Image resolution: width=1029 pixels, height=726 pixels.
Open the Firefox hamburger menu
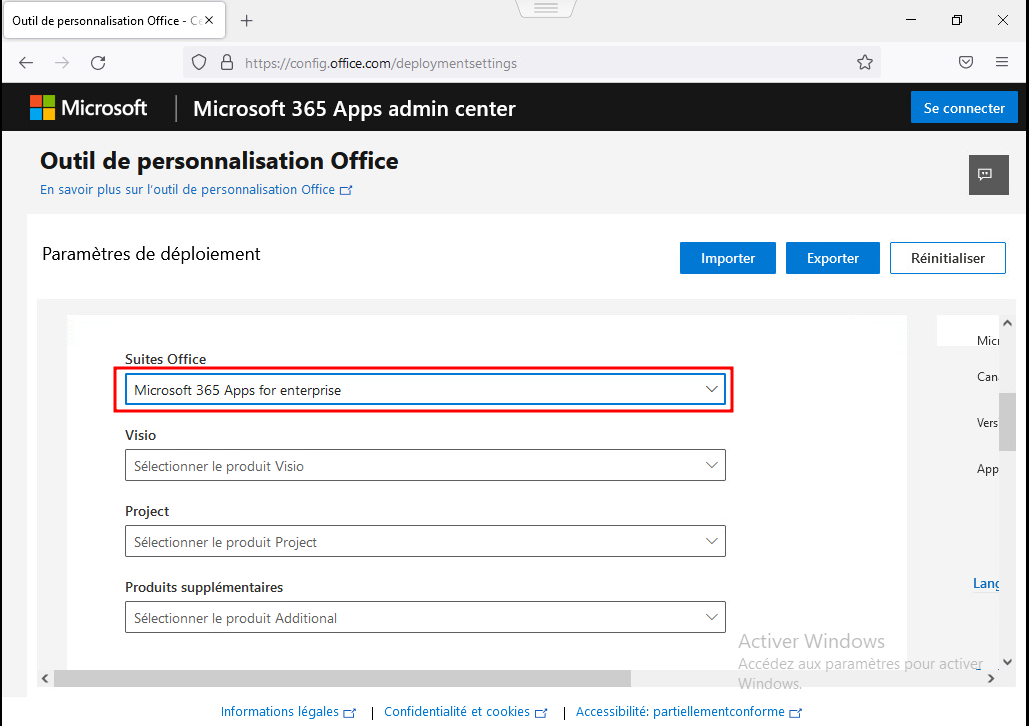[x=1002, y=62]
